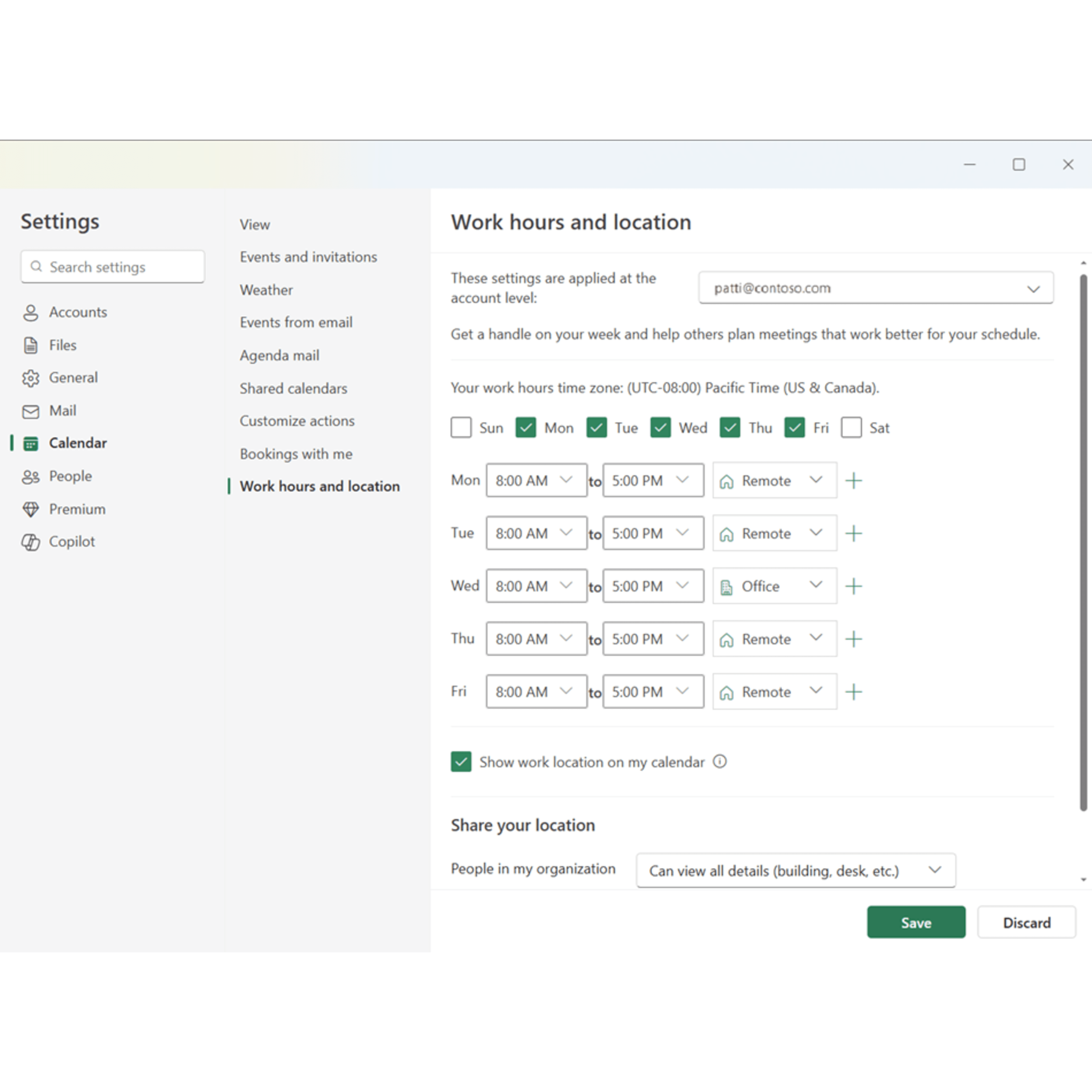Change Wed location Office dropdown

pos(774,586)
